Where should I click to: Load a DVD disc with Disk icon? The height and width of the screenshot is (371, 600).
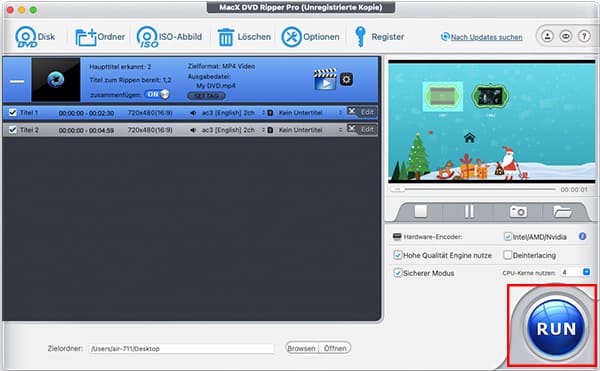tap(26, 37)
